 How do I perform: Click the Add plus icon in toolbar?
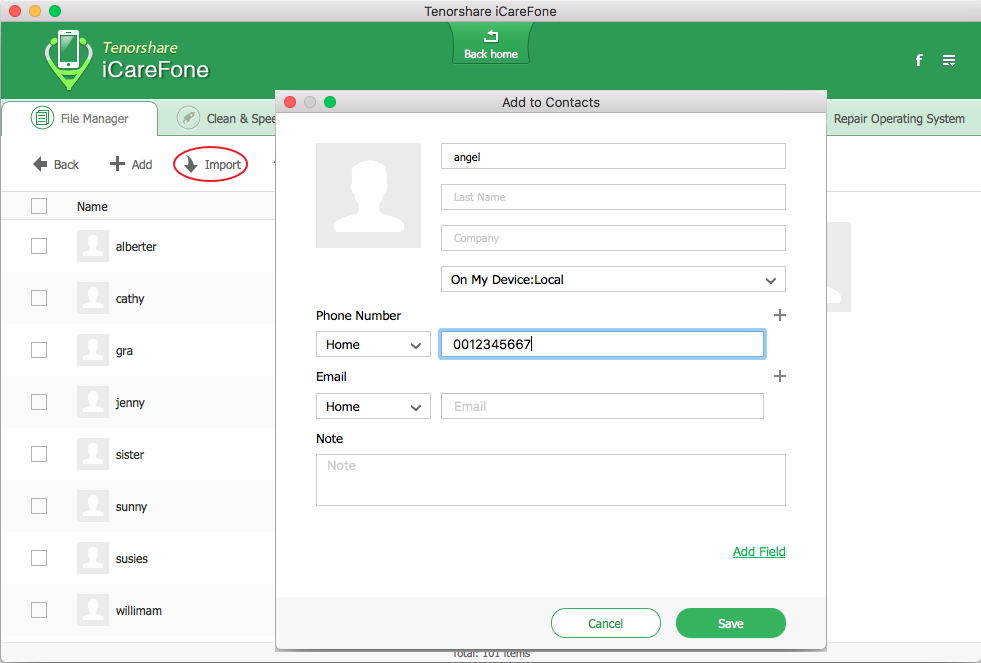pos(117,164)
